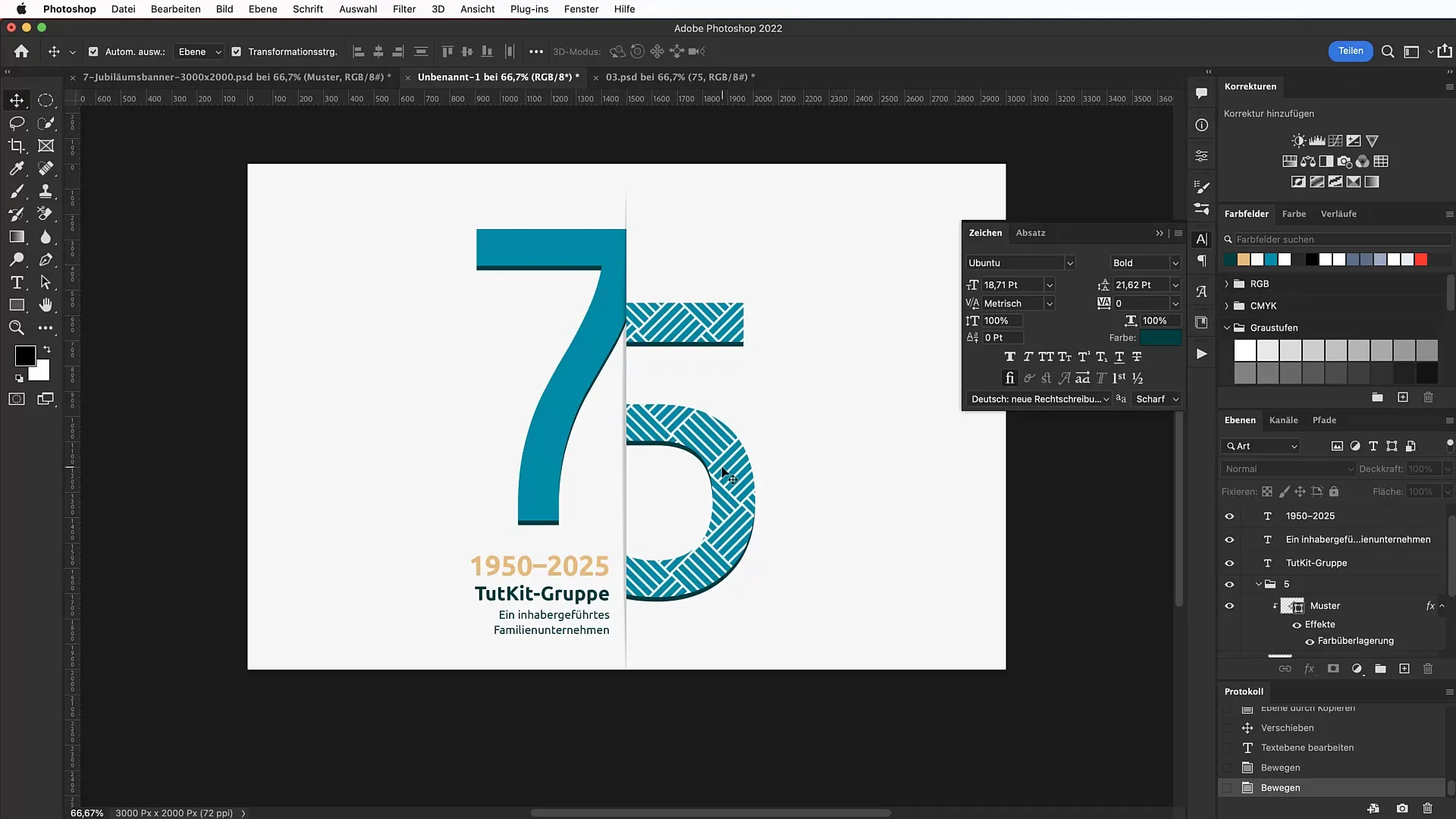Select the Brush tool
The image size is (1456, 819).
pos(17,191)
